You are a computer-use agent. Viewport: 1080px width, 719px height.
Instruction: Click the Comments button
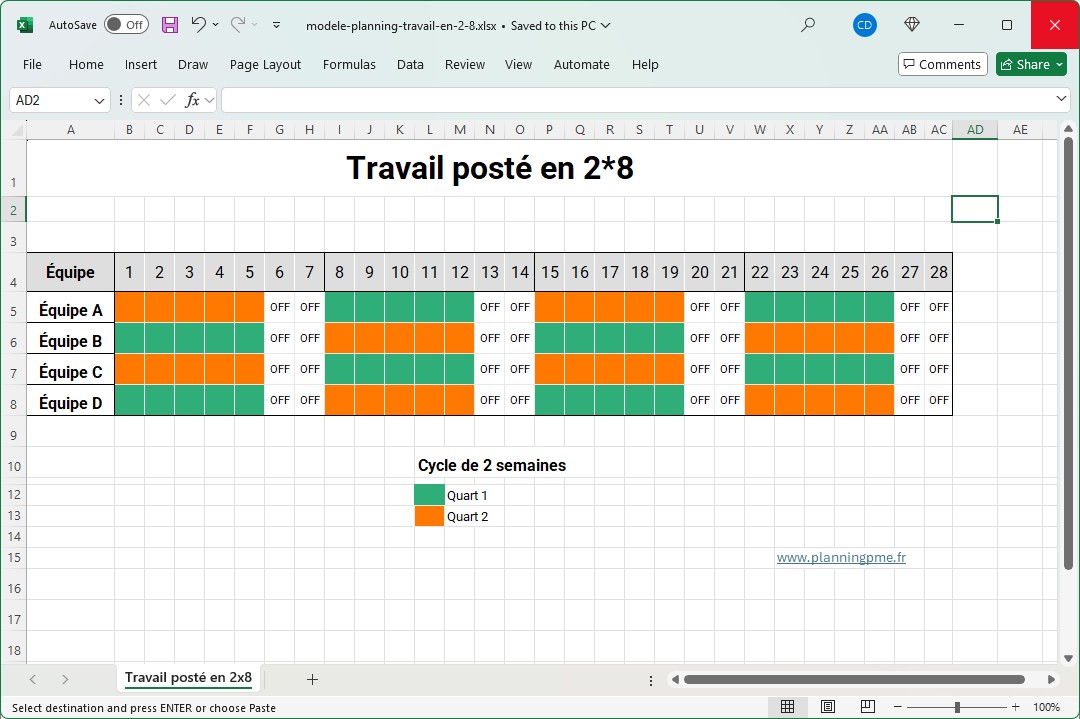click(942, 64)
